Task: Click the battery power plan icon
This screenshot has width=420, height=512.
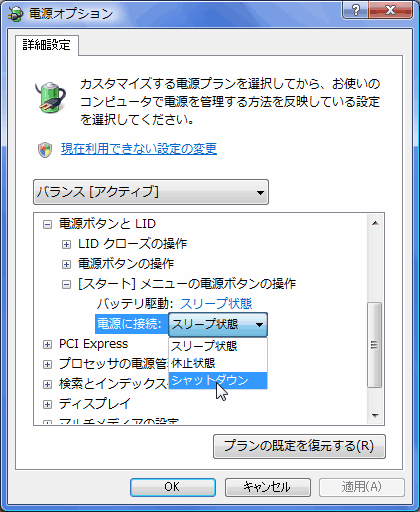Action: pyautogui.click(x=51, y=97)
